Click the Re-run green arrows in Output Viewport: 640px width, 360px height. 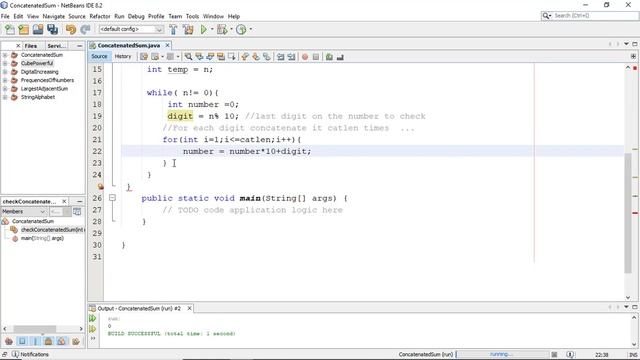click(x=93, y=318)
